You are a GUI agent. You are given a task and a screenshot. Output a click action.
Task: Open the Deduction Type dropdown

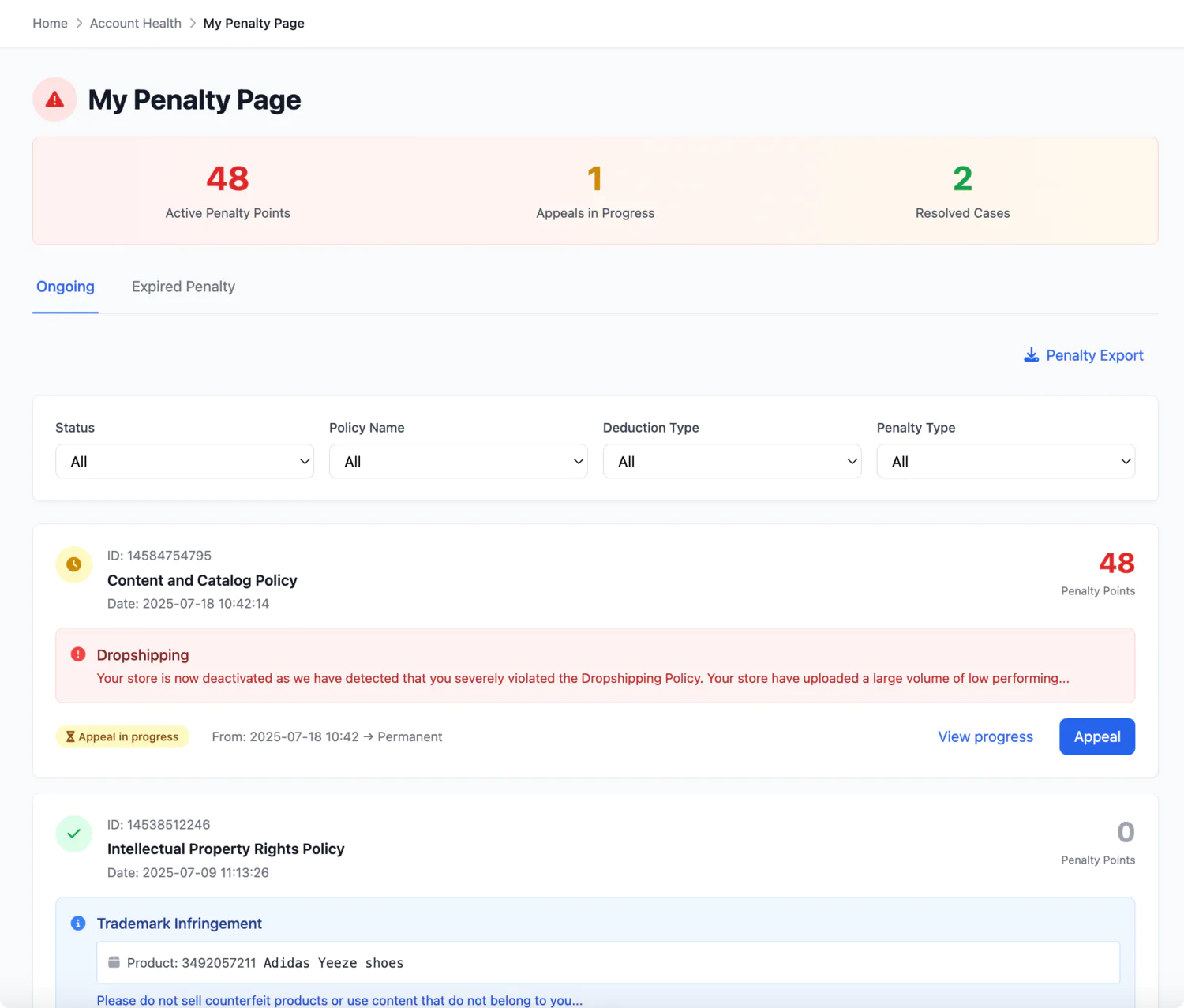[732, 462]
